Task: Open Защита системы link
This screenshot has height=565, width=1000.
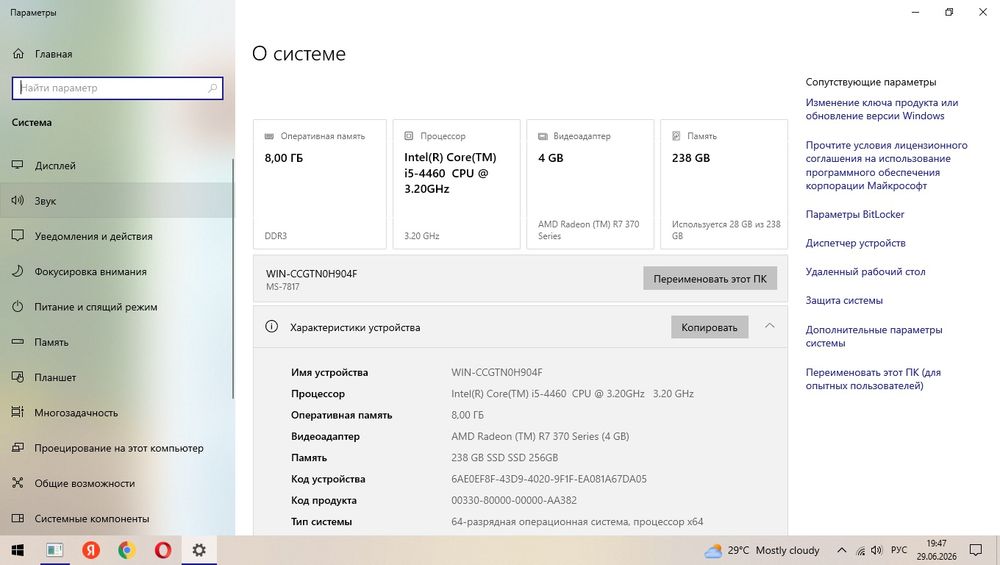Action: [844, 300]
